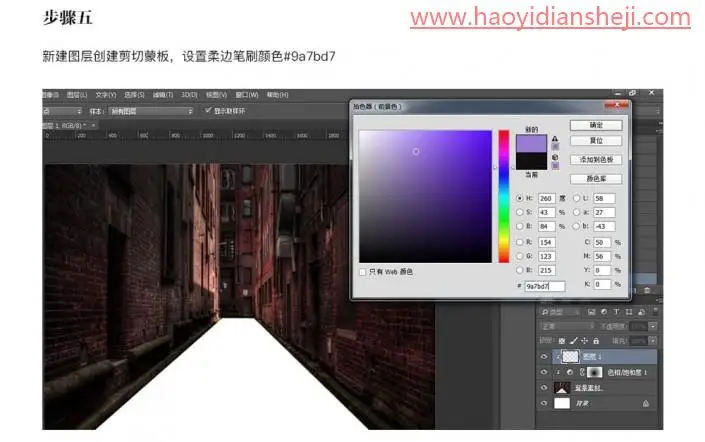Click the adjustment layer filter icon
Screen dimensions: 705x442
pos(604,312)
